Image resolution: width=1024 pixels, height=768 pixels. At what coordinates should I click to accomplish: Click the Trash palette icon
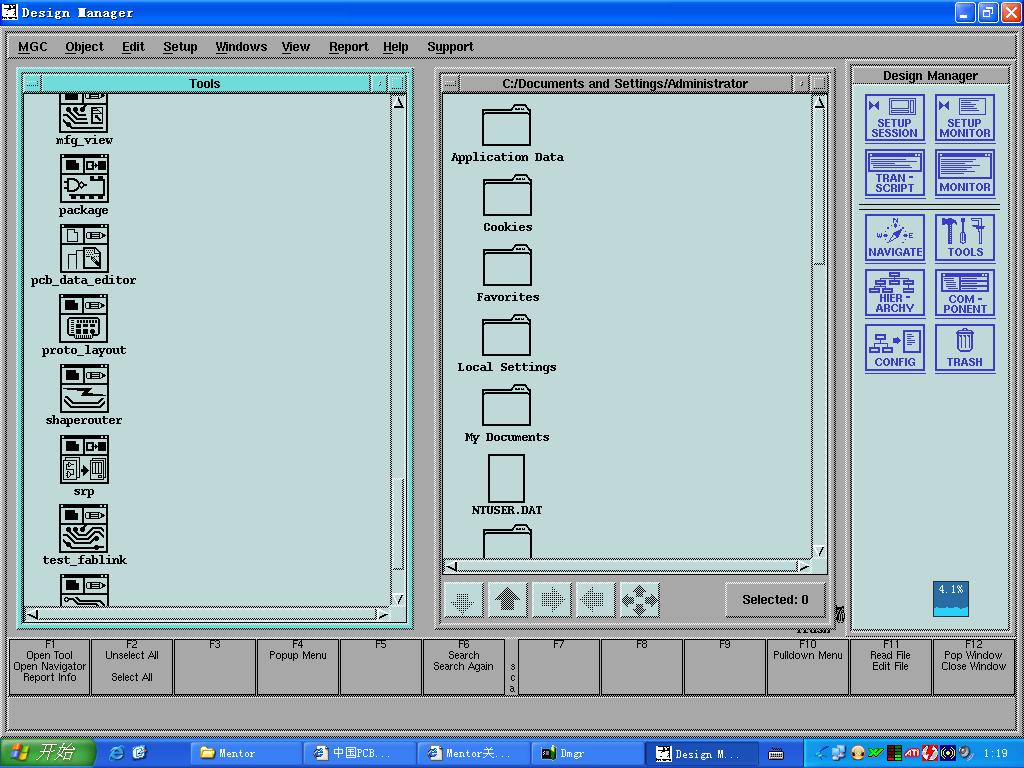[x=965, y=349]
